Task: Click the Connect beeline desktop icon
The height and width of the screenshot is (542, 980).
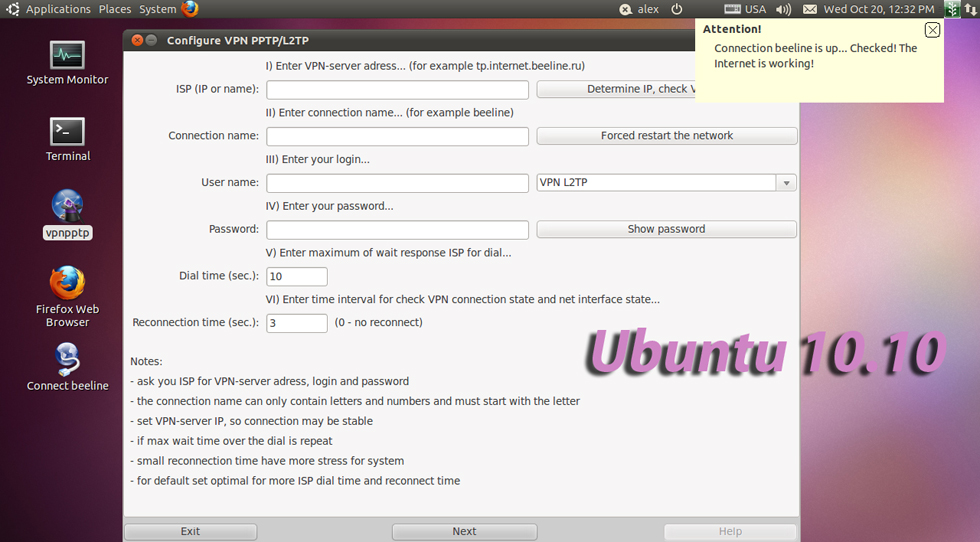Action: click(x=67, y=367)
